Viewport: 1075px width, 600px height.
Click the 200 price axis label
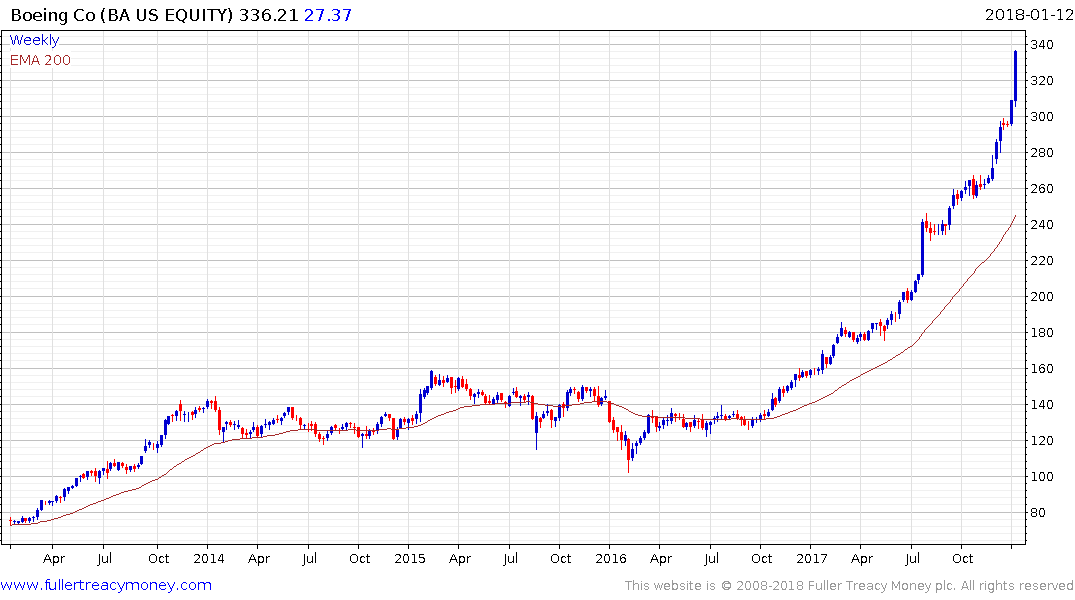(1042, 296)
